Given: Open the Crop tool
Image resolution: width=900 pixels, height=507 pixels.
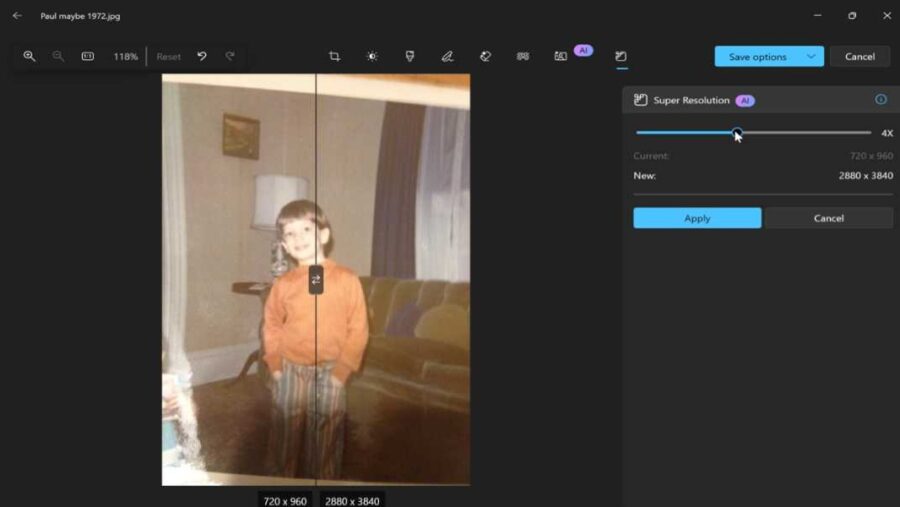Looking at the screenshot, I should tap(334, 57).
